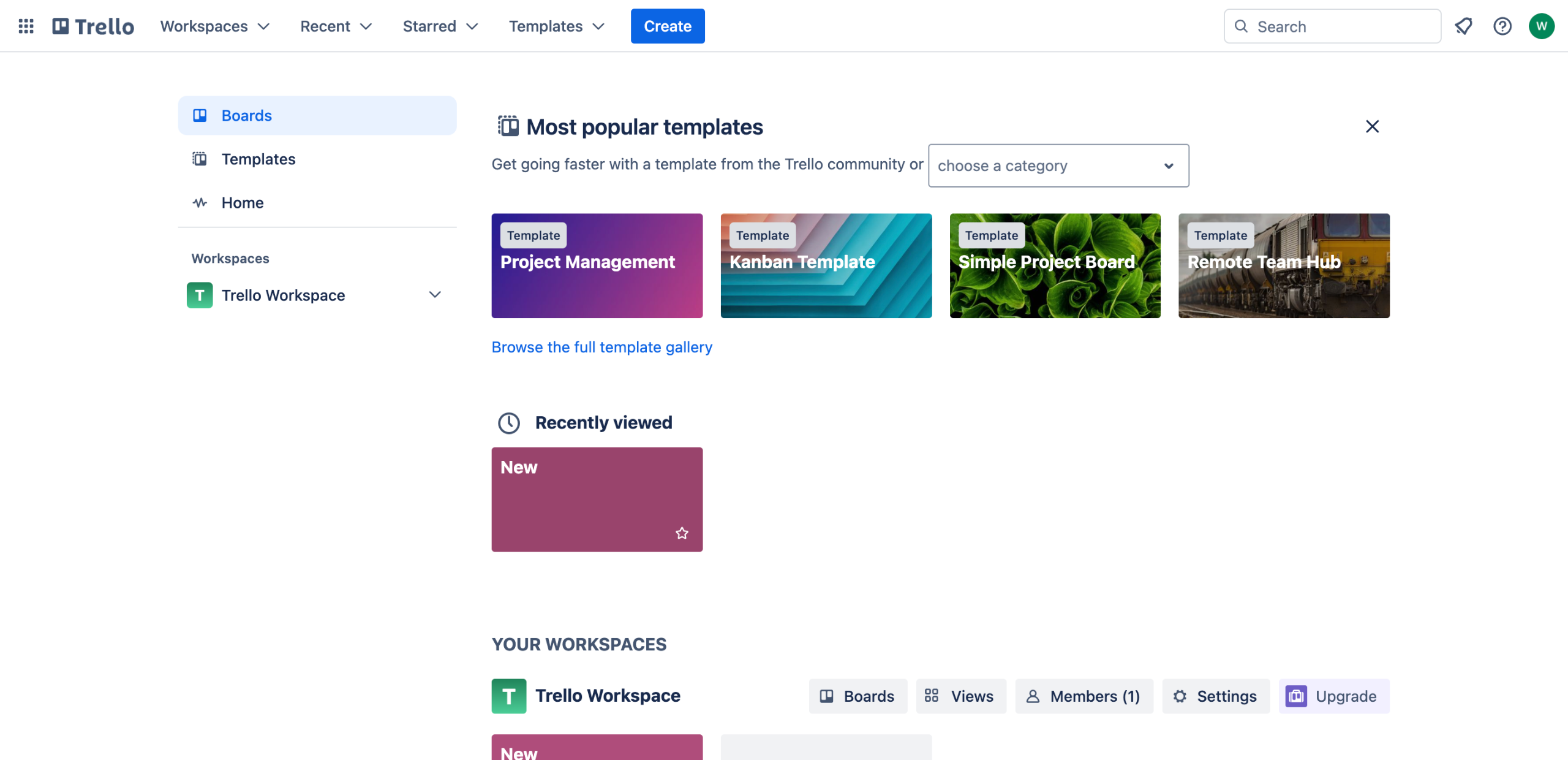The image size is (1568, 760).
Task: Open the Workspaces dropdown in the top bar
Action: (x=215, y=26)
